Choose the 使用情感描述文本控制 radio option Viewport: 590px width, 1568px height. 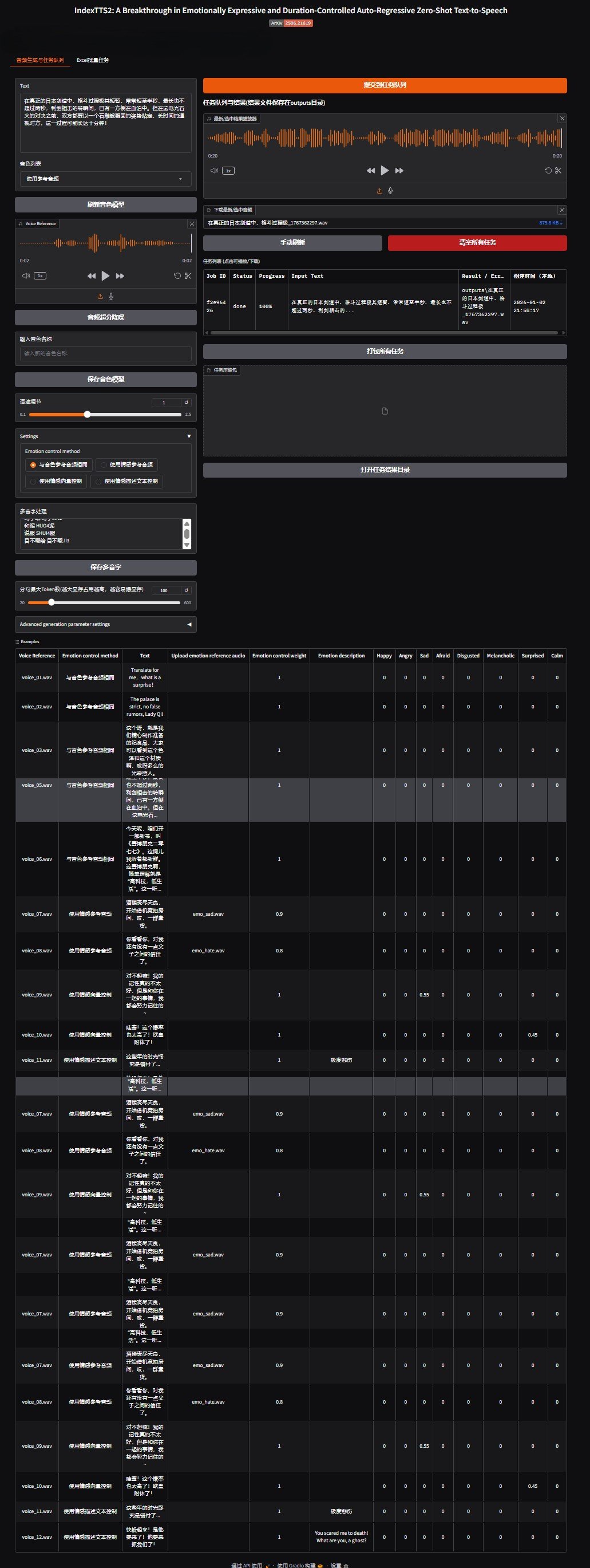(126, 482)
